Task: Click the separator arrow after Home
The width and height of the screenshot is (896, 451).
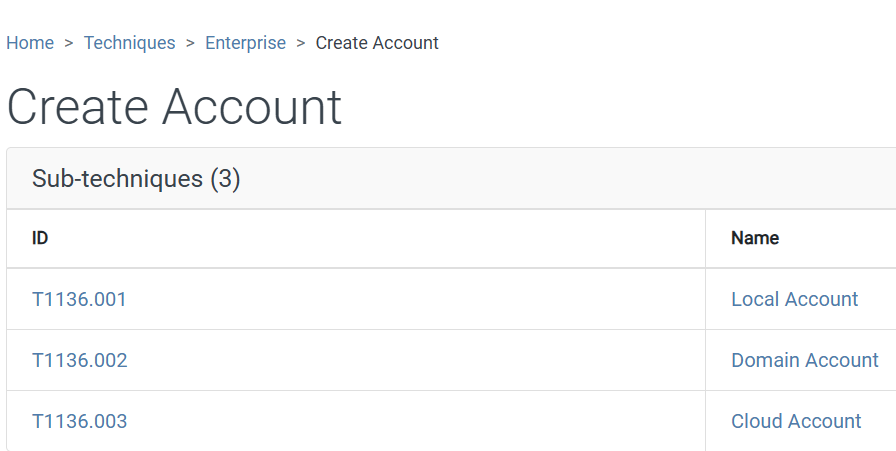Action: pos(69,43)
